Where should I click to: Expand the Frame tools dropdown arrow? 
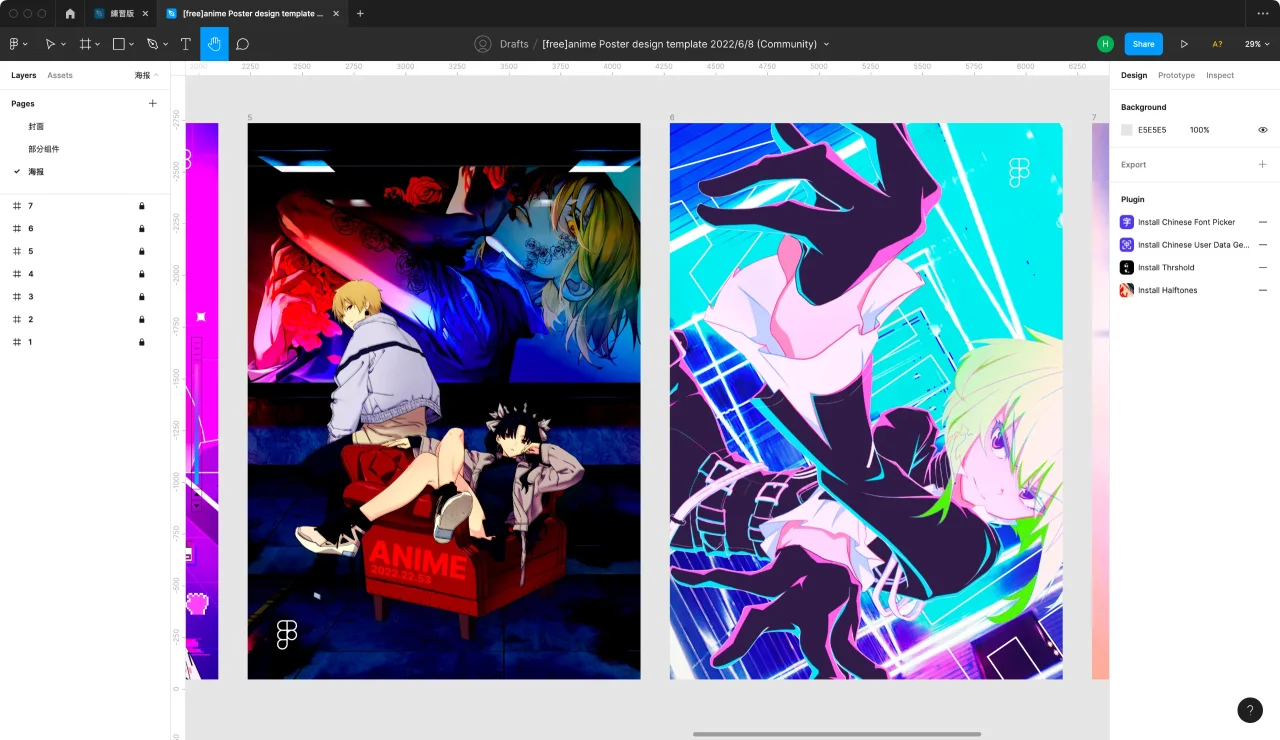(98, 45)
